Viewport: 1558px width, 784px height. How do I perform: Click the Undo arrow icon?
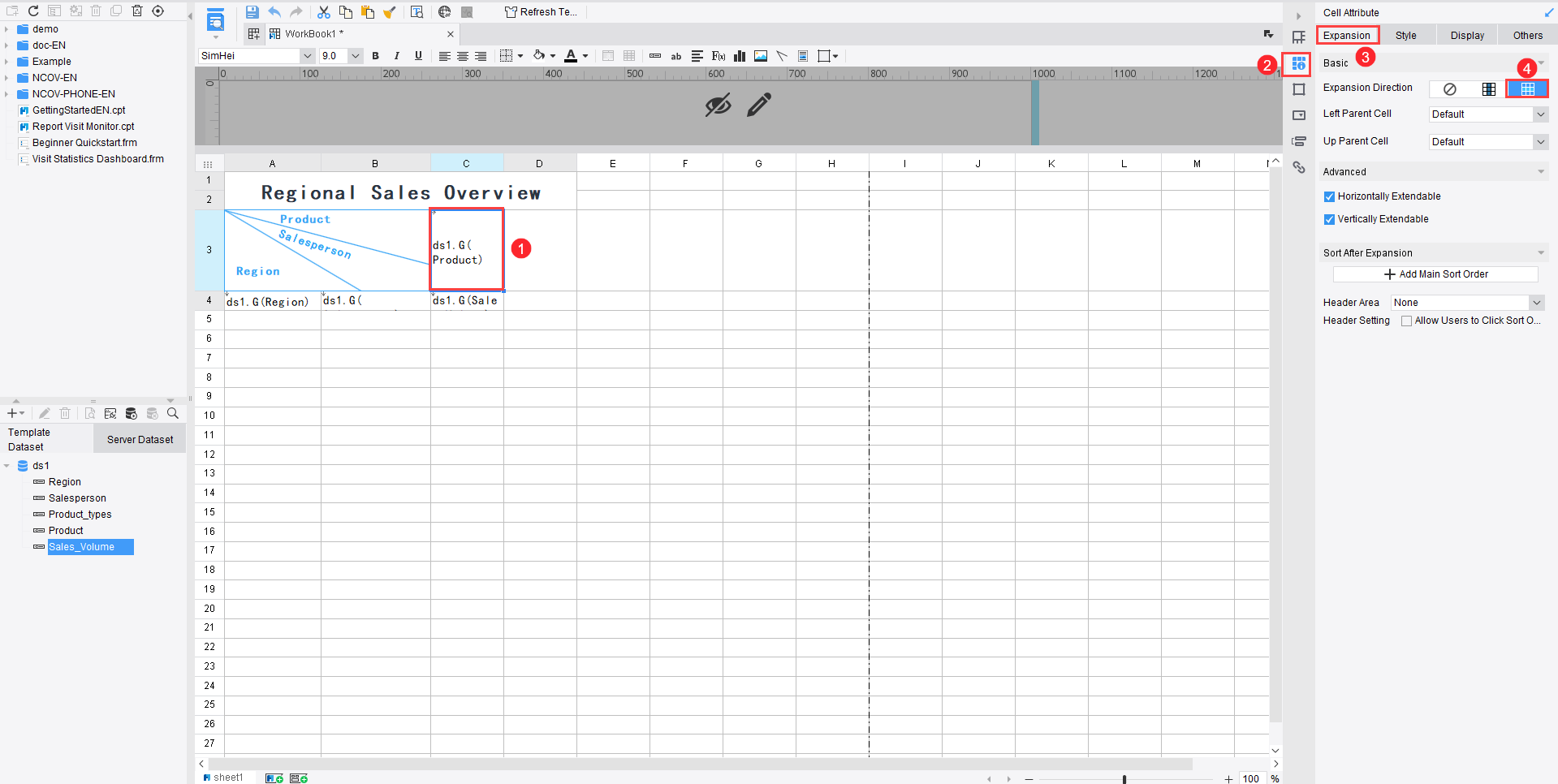click(x=274, y=12)
